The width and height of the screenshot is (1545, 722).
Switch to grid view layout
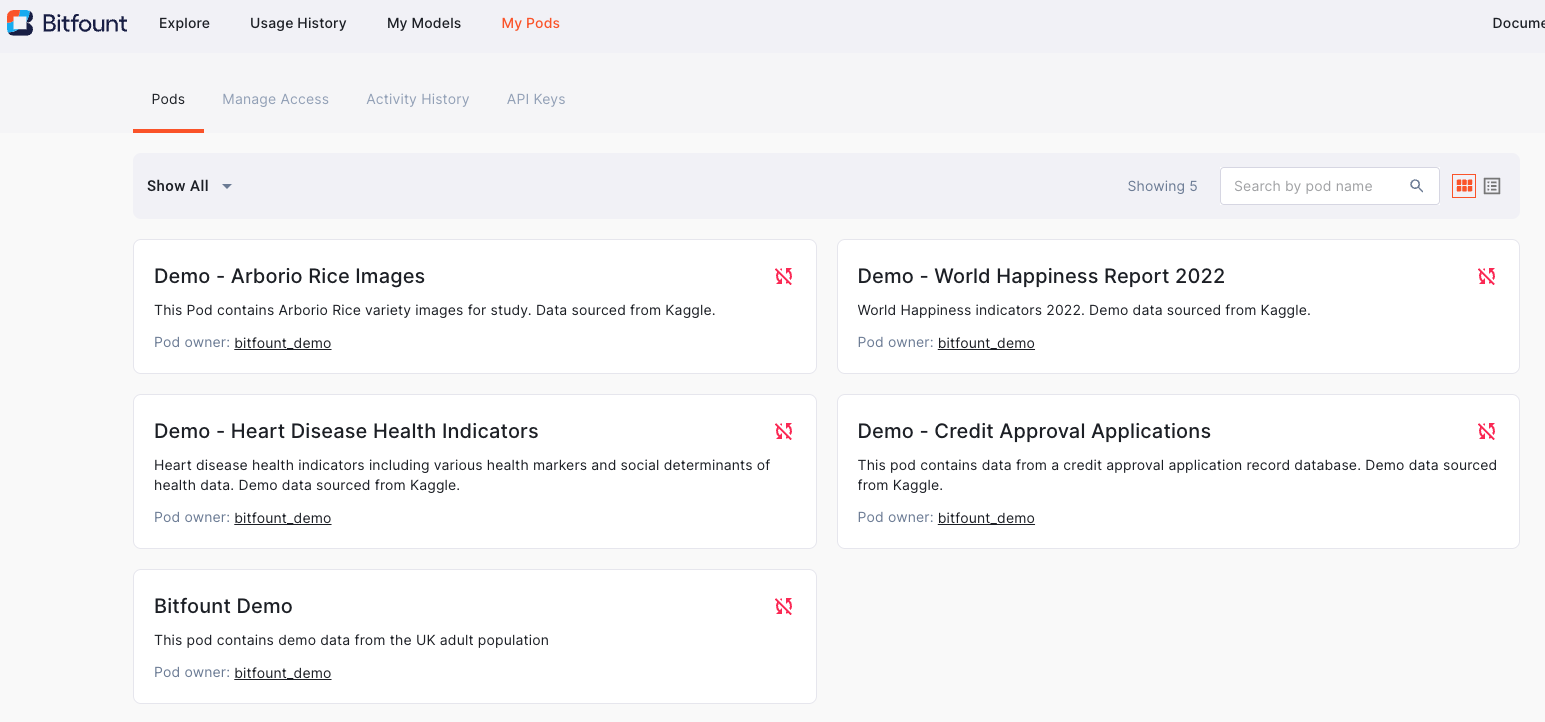click(1464, 186)
